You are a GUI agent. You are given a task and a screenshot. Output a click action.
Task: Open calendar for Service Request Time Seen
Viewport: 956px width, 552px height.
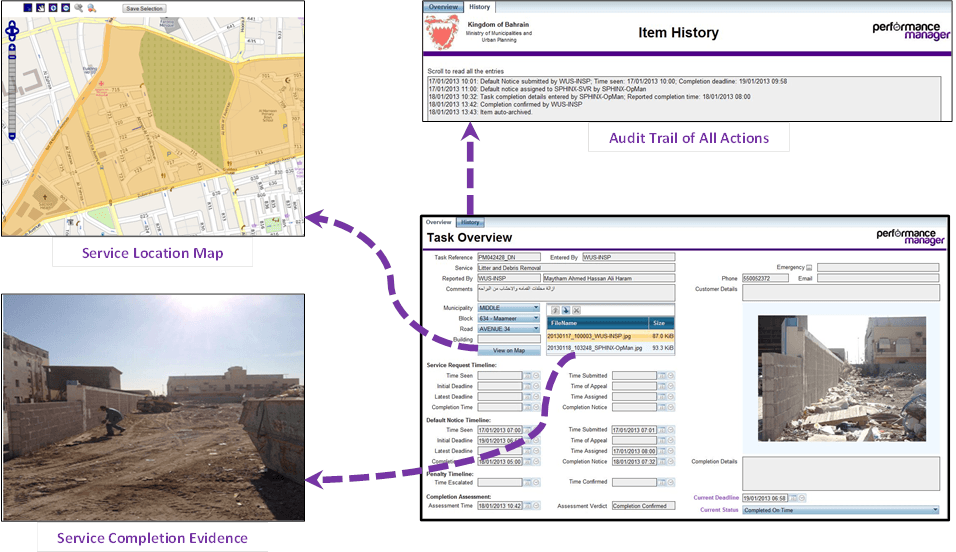click(x=527, y=376)
